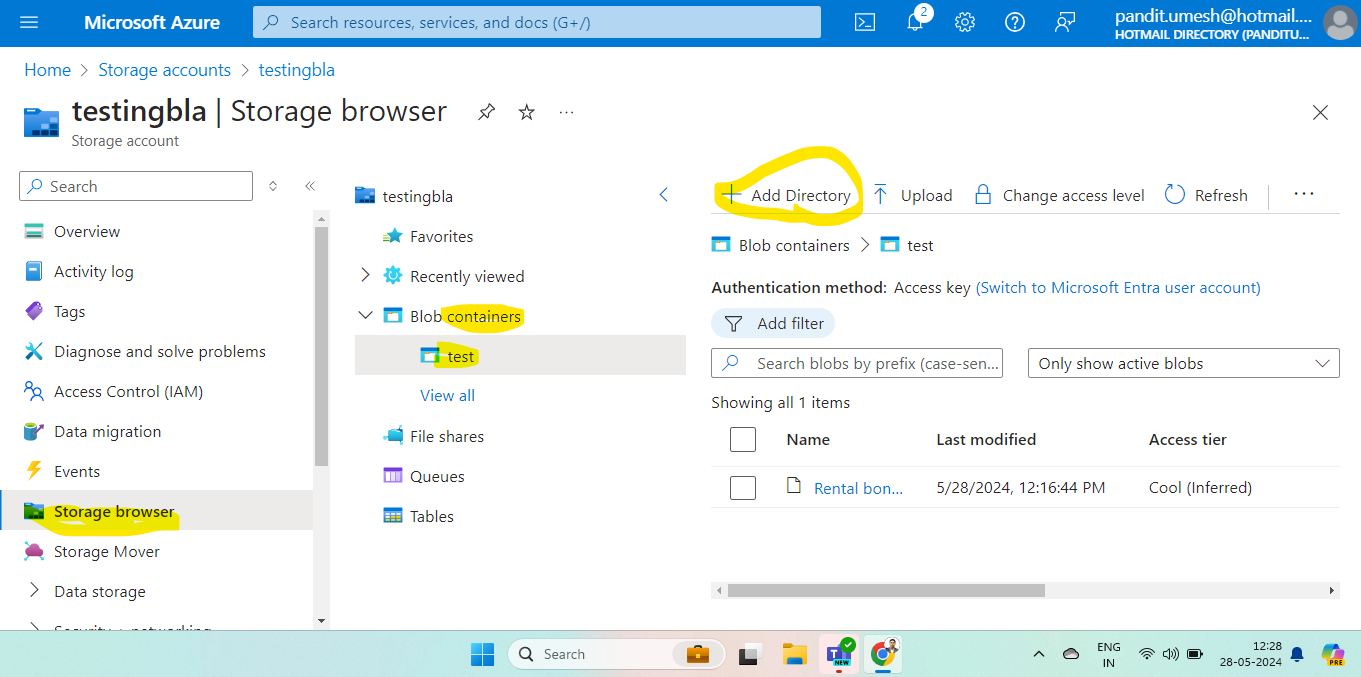Screen dimensions: 1361x677
Task: Select the Upload icon in the toolbar
Action: [x=911, y=195]
